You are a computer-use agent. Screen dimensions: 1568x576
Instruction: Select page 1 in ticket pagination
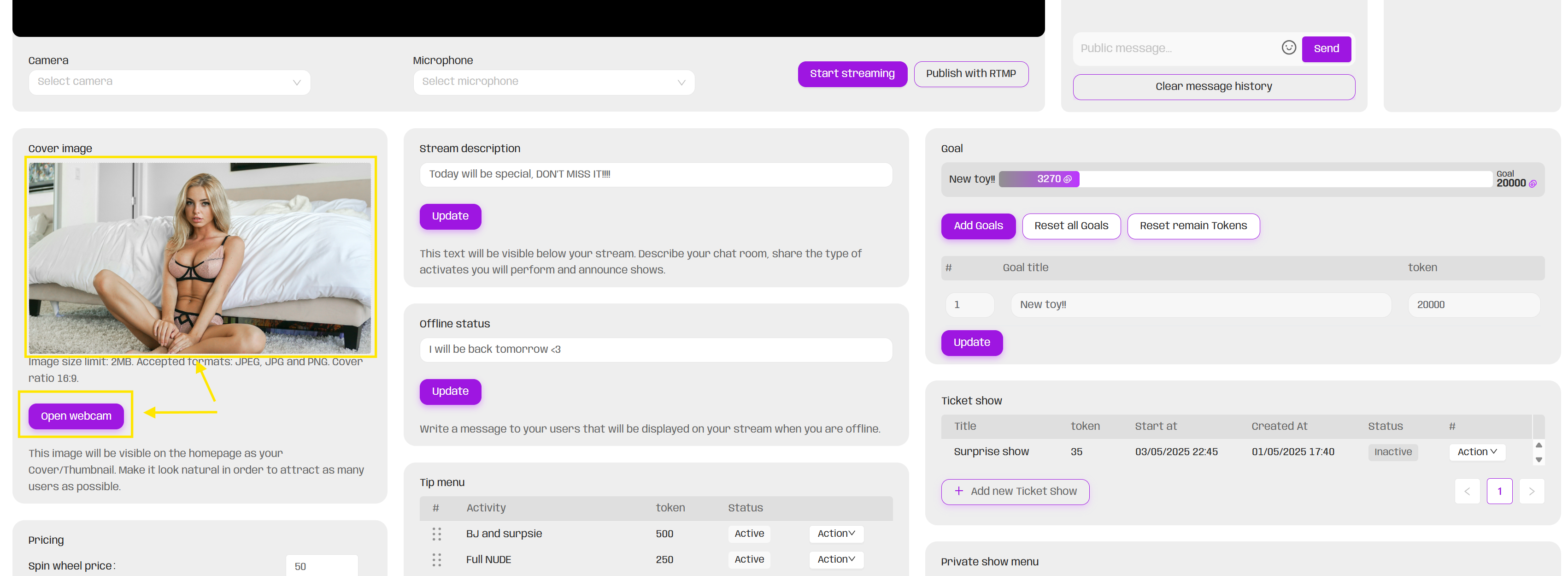[1499, 491]
